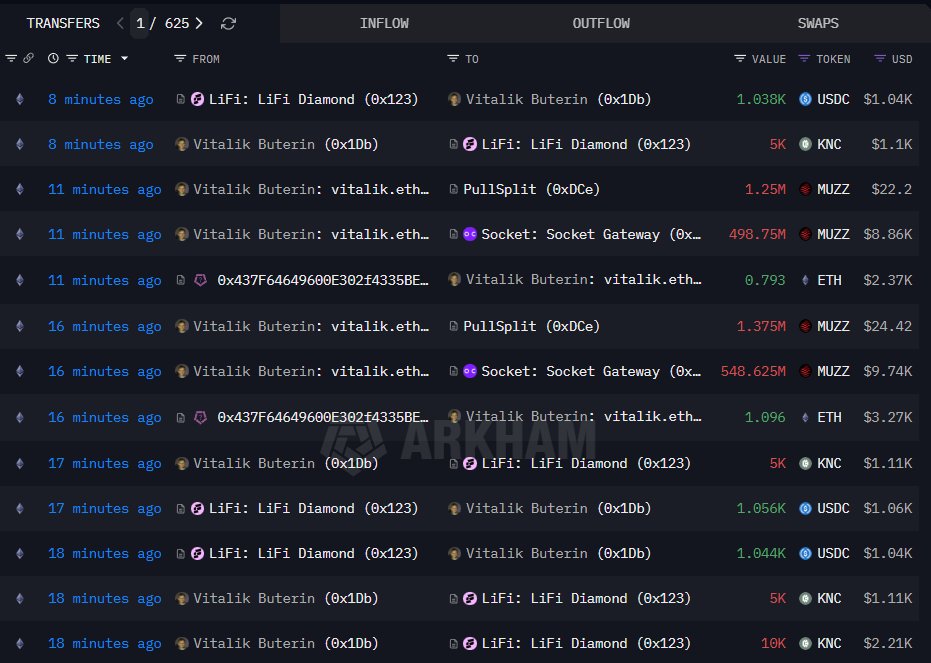The image size is (931, 663).
Task: Open '8 minutes ago' 5K KNC transaction link
Action: (x=101, y=144)
